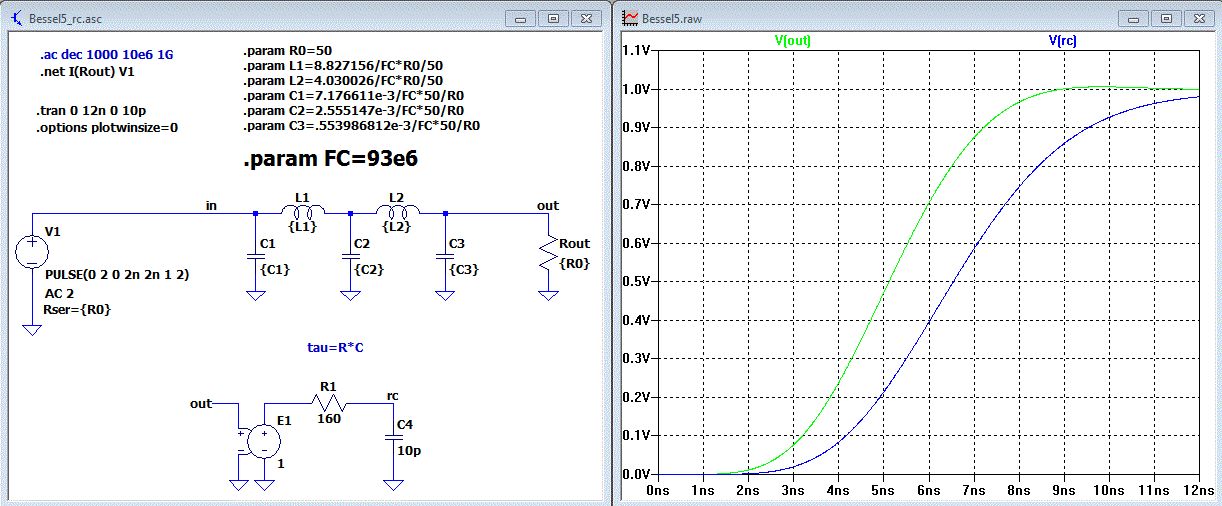Click the PULSE(0 2 0 2n 2n 1 2) value text
Image resolution: width=1222 pixels, height=506 pixels.
click(x=117, y=274)
